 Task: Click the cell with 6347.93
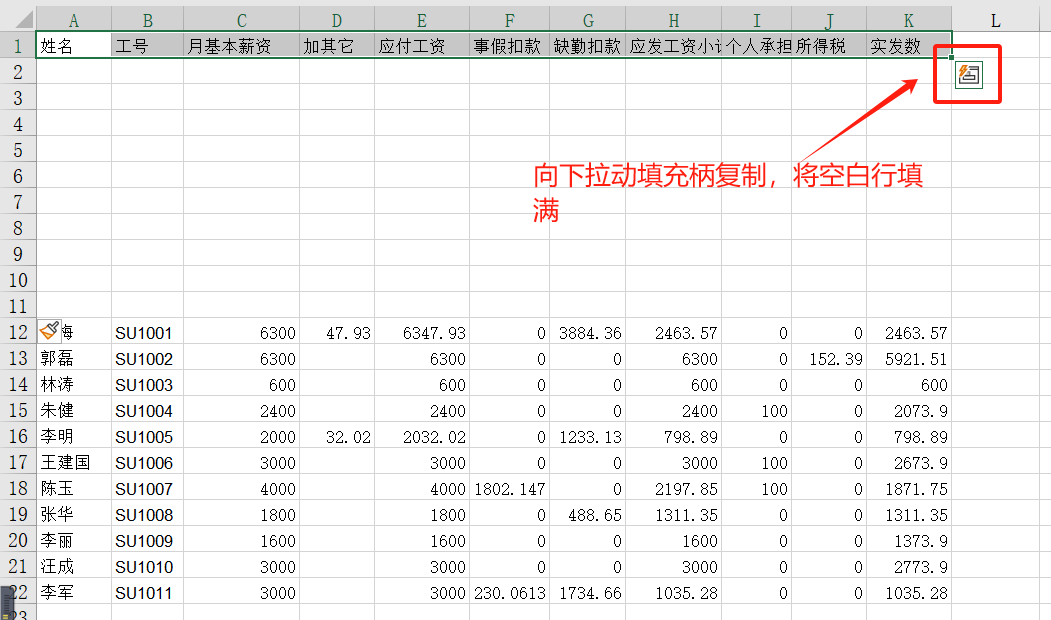(x=422, y=332)
